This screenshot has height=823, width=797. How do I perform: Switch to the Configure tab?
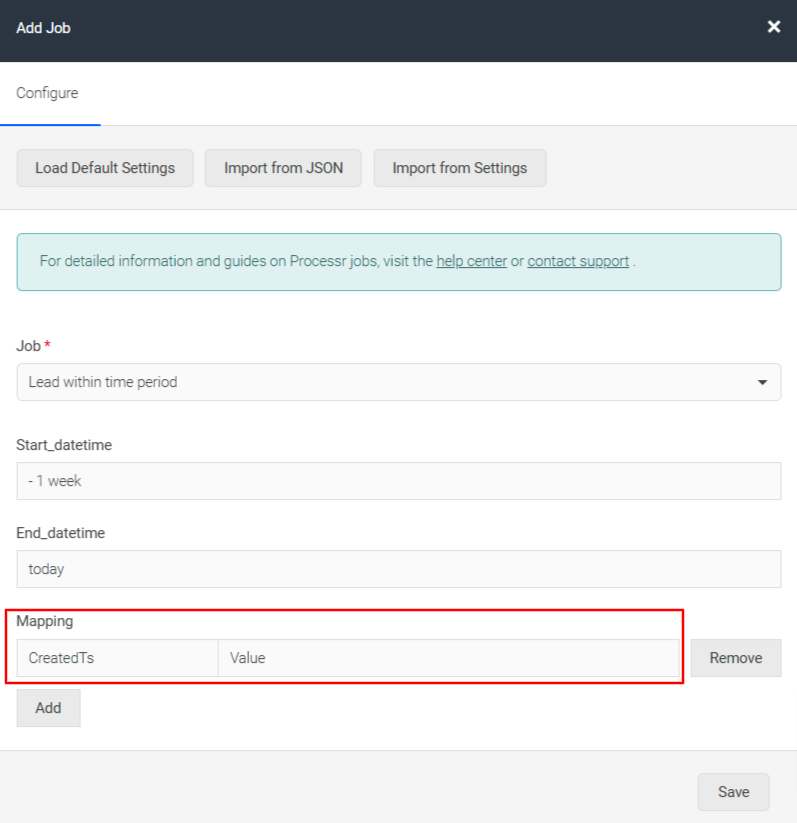tap(47, 93)
